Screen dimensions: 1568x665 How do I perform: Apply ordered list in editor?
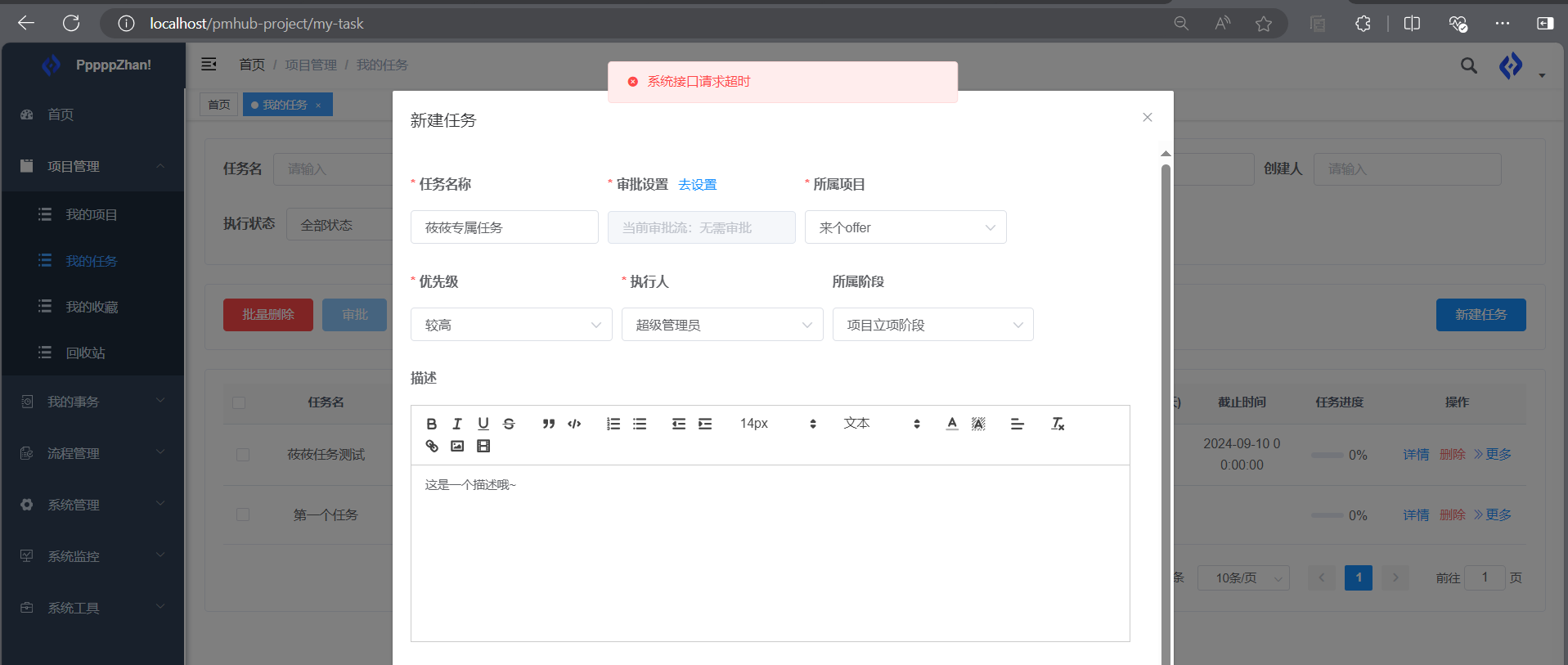(x=613, y=424)
